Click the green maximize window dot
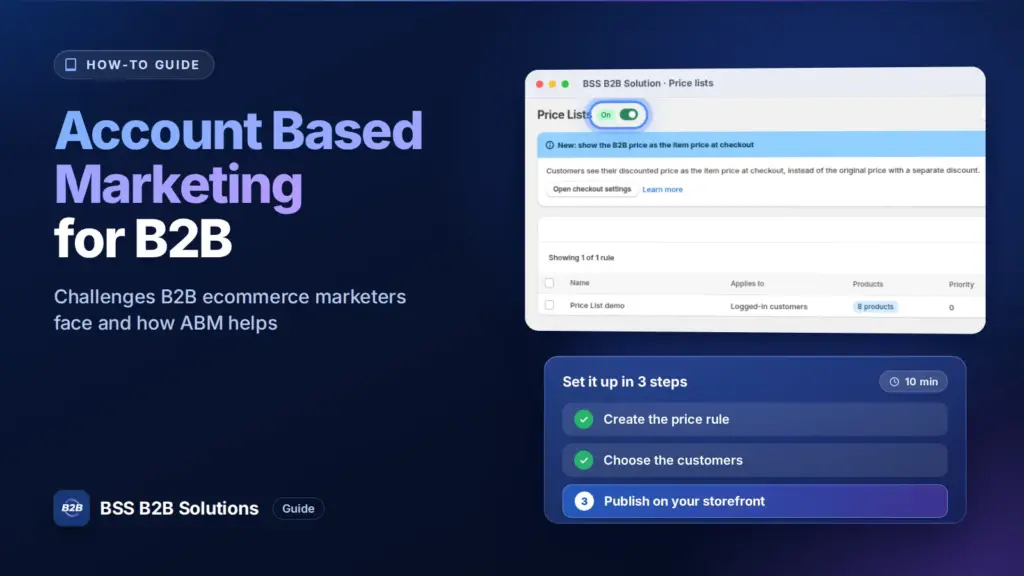 (x=566, y=84)
